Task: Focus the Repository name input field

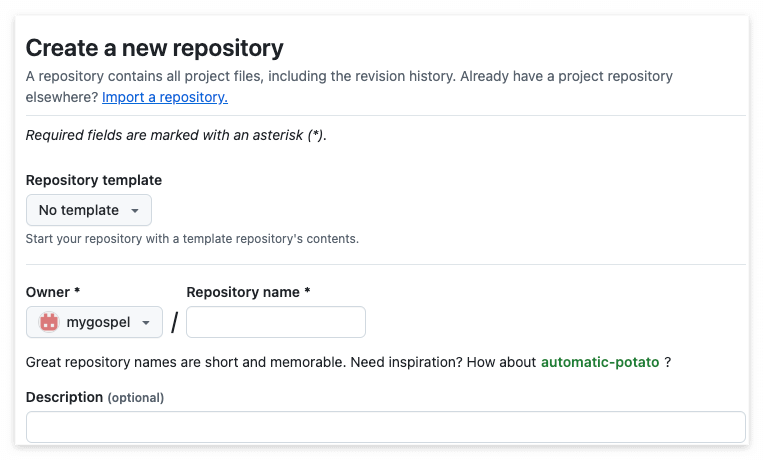Action: pos(276,322)
